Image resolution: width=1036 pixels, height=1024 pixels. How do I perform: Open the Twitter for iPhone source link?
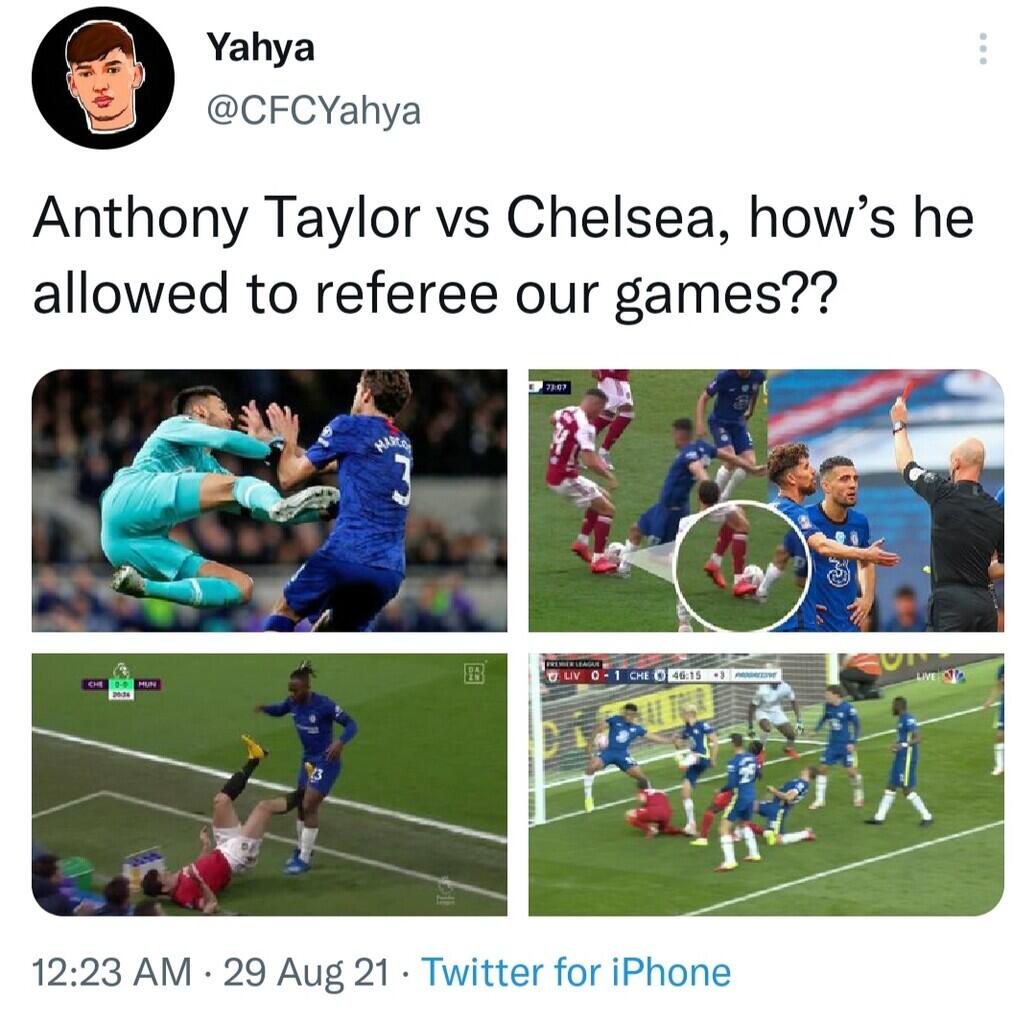[576, 971]
